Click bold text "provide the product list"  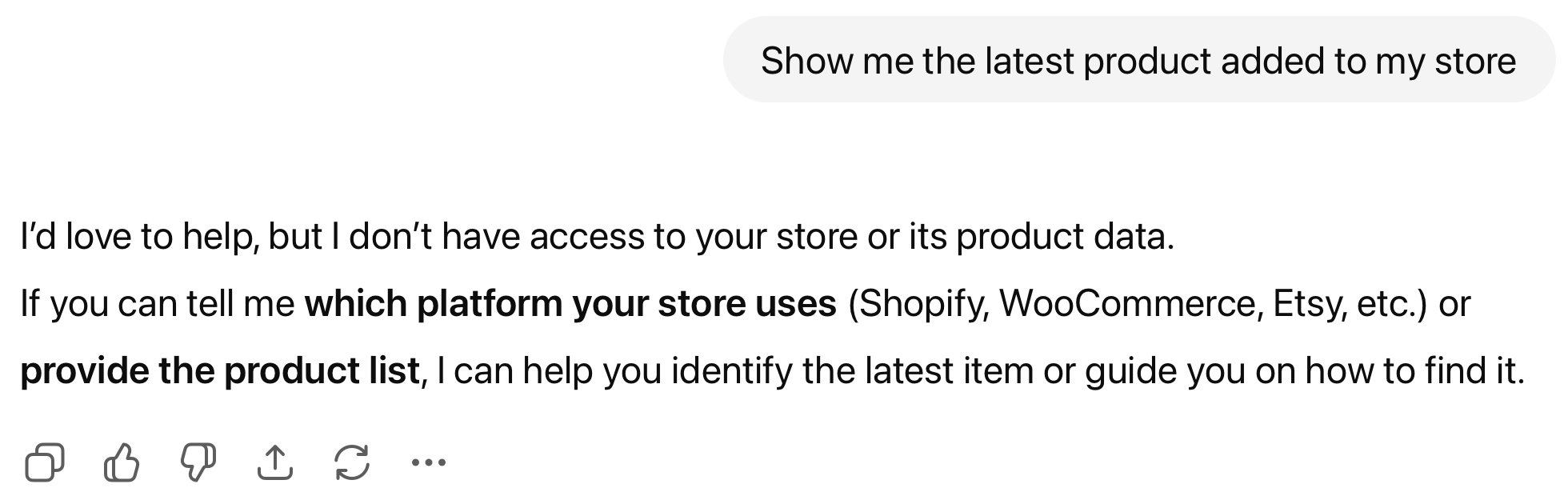coord(220,371)
